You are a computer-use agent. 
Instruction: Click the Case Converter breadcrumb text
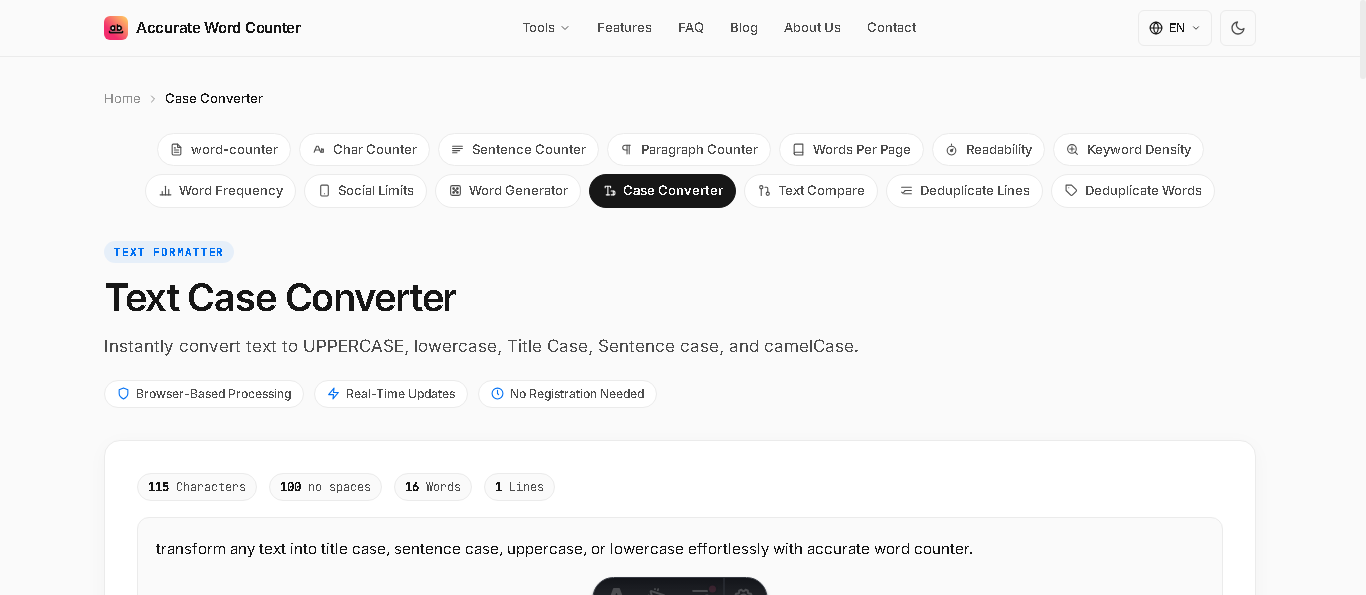tap(214, 98)
